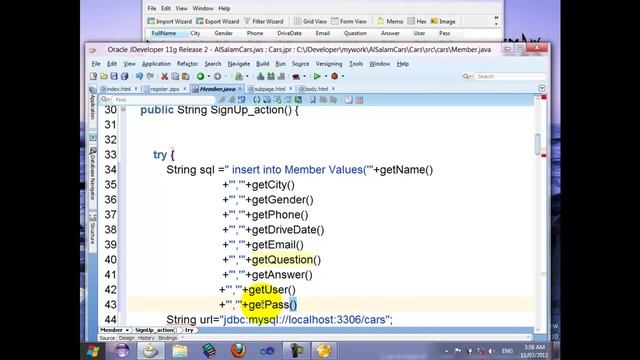Click the Redo toolbar icon
The width and height of the screenshot is (640, 360).
coord(150,76)
